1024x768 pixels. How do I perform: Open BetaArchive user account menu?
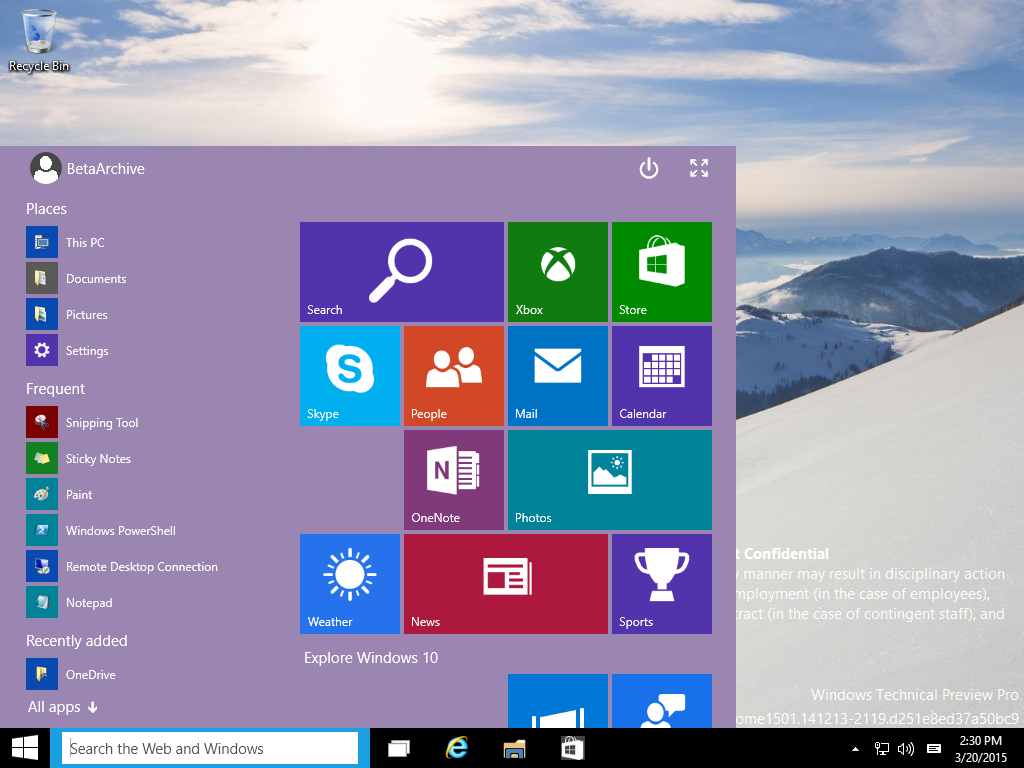tap(87, 169)
